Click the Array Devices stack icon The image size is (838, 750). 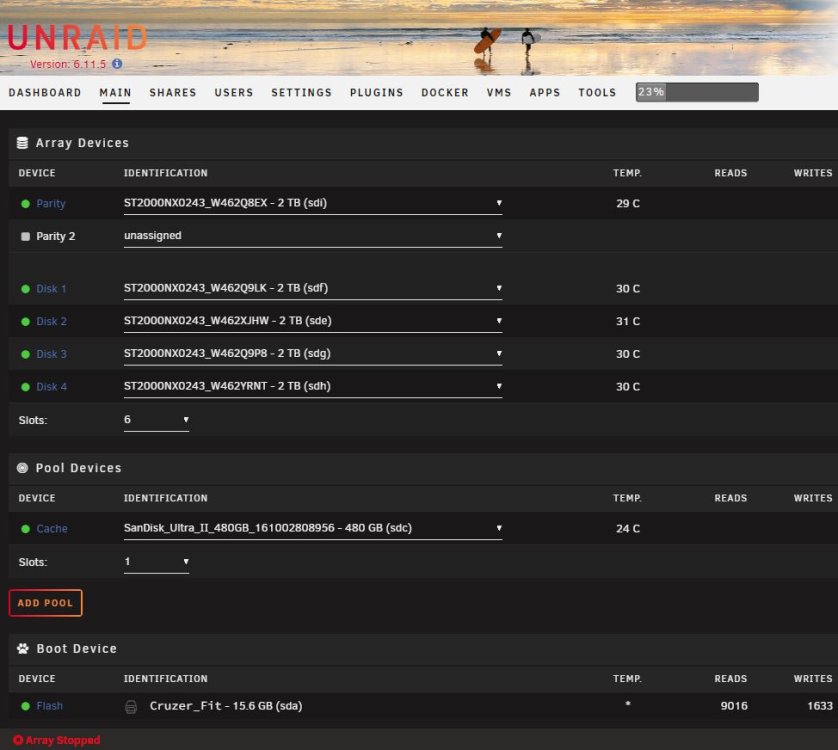(x=22, y=143)
